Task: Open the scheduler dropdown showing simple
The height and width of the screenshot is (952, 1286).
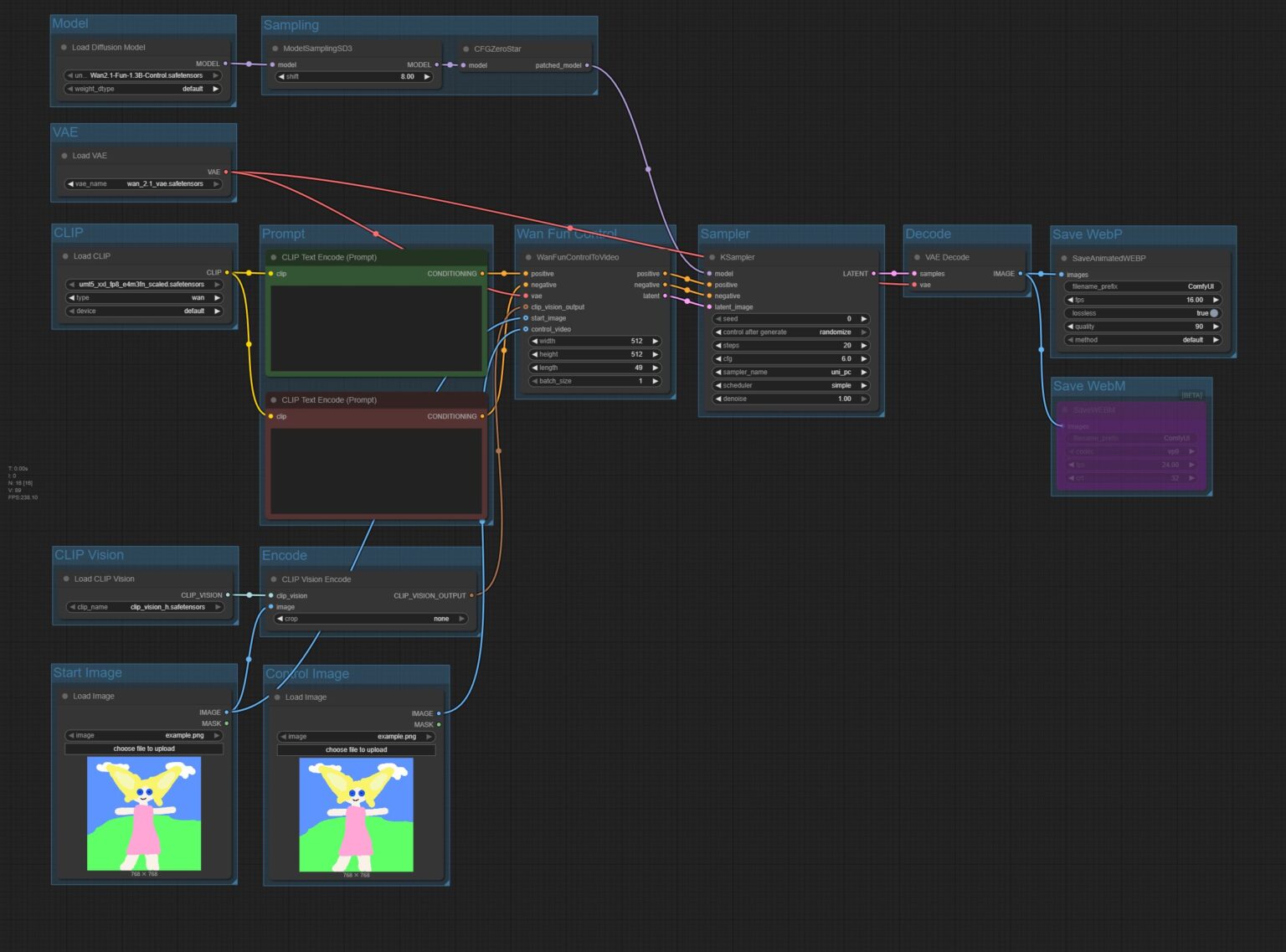Action: click(791, 386)
